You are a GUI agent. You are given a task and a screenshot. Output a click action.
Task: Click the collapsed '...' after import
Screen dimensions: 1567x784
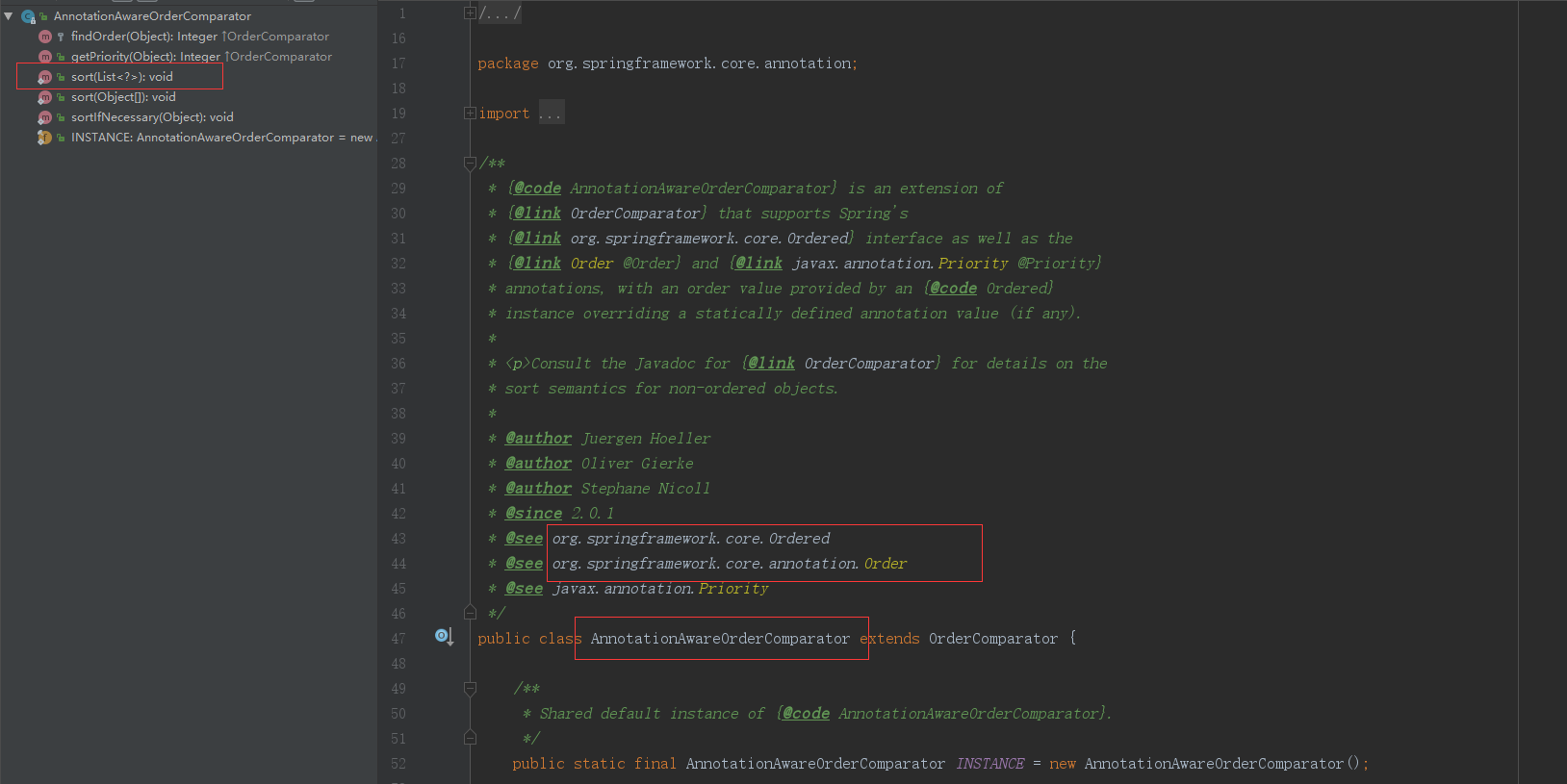pos(552,114)
